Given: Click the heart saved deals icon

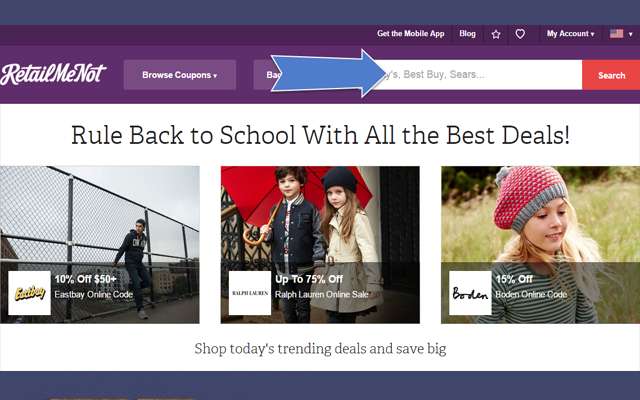Looking at the screenshot, I should (520, 34).
